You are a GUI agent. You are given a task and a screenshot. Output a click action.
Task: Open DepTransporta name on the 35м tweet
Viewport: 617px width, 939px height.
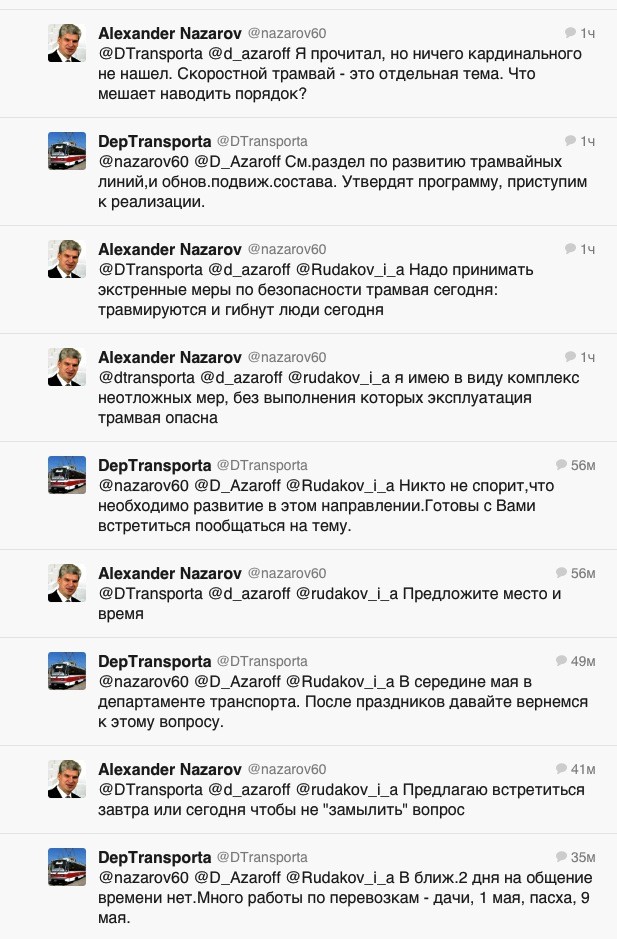tap(155, 858)
